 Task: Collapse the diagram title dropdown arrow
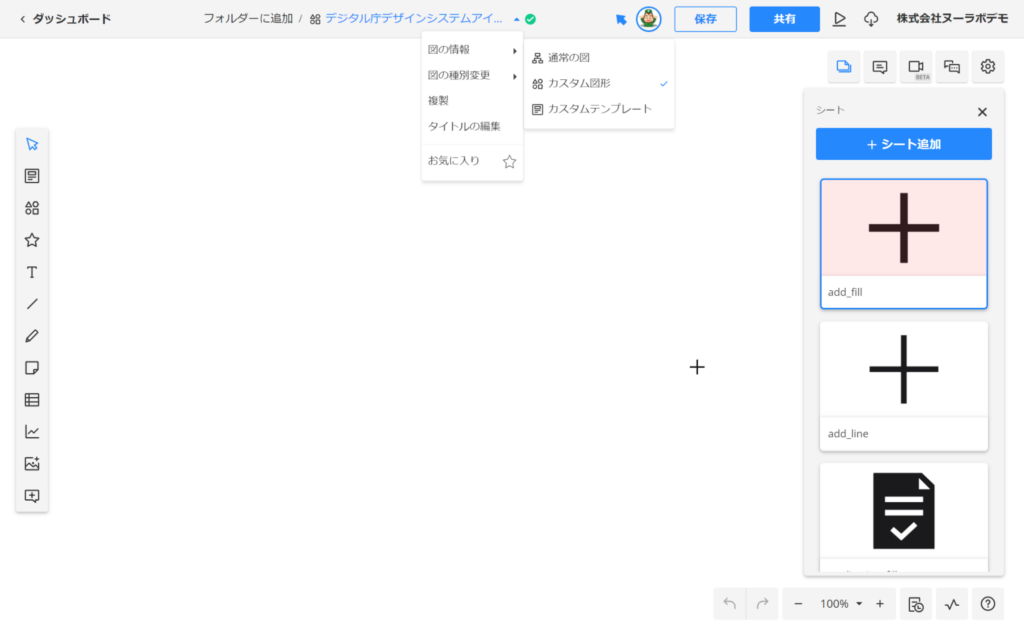[517, 19]
